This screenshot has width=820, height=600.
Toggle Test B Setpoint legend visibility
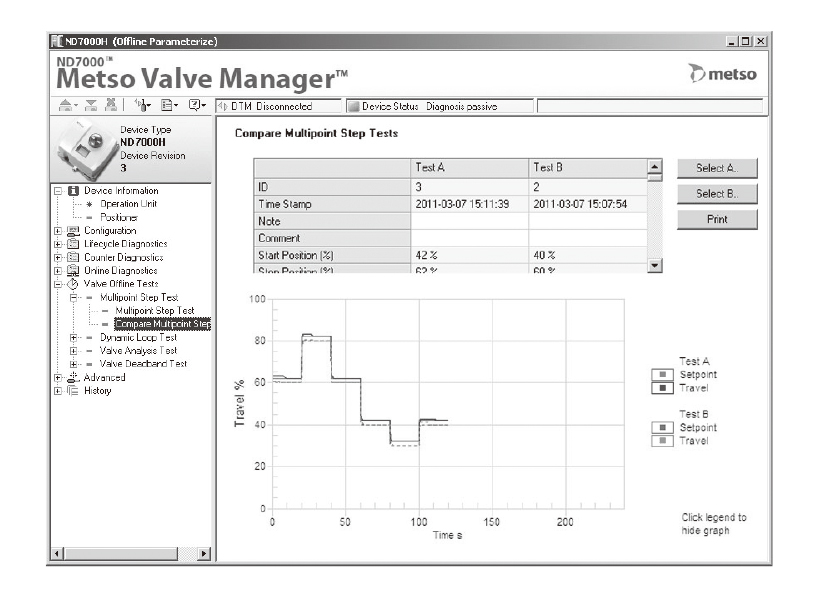(662, 427)
